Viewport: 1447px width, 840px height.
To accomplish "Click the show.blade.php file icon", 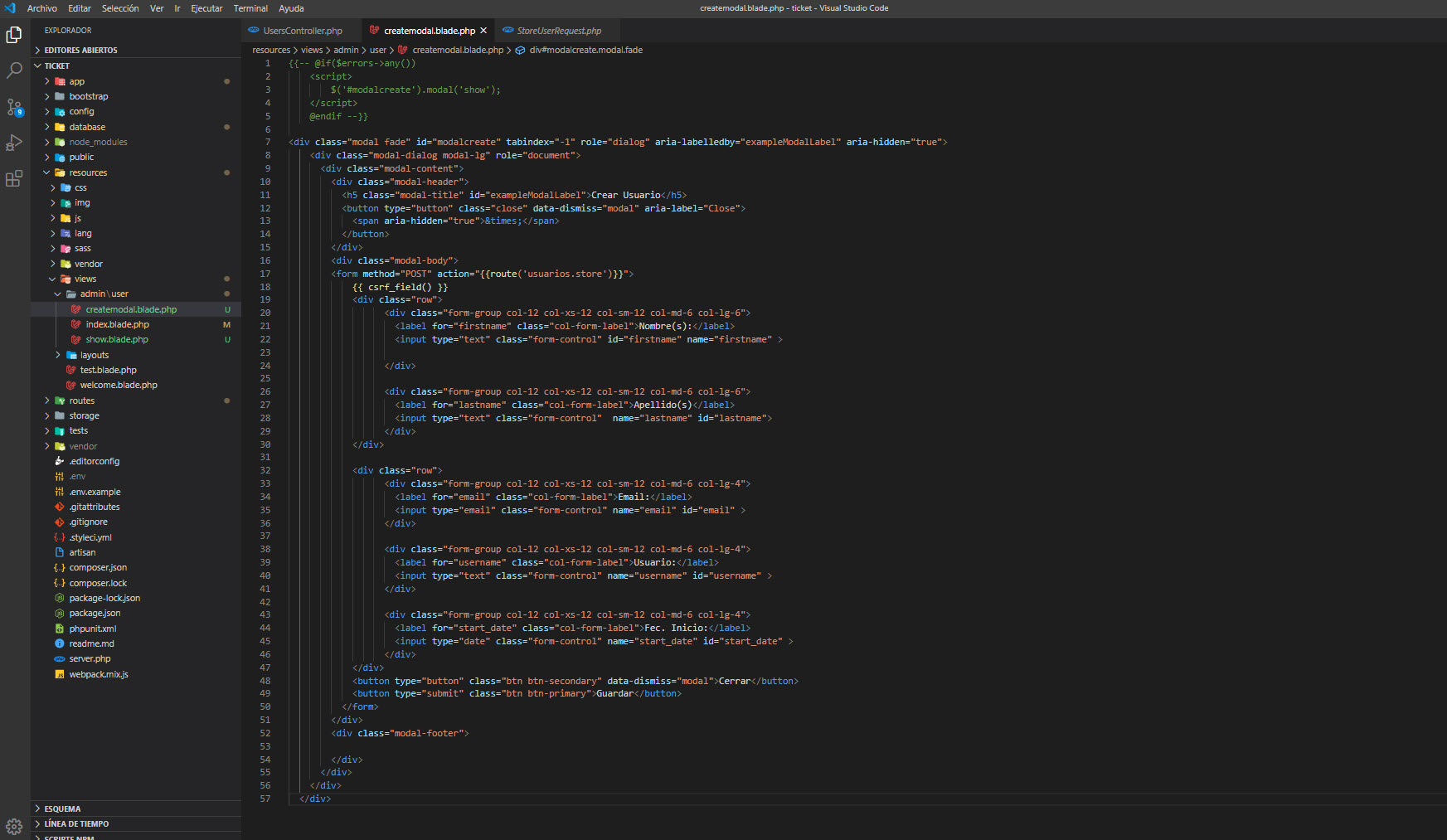I will click(76, 339).
